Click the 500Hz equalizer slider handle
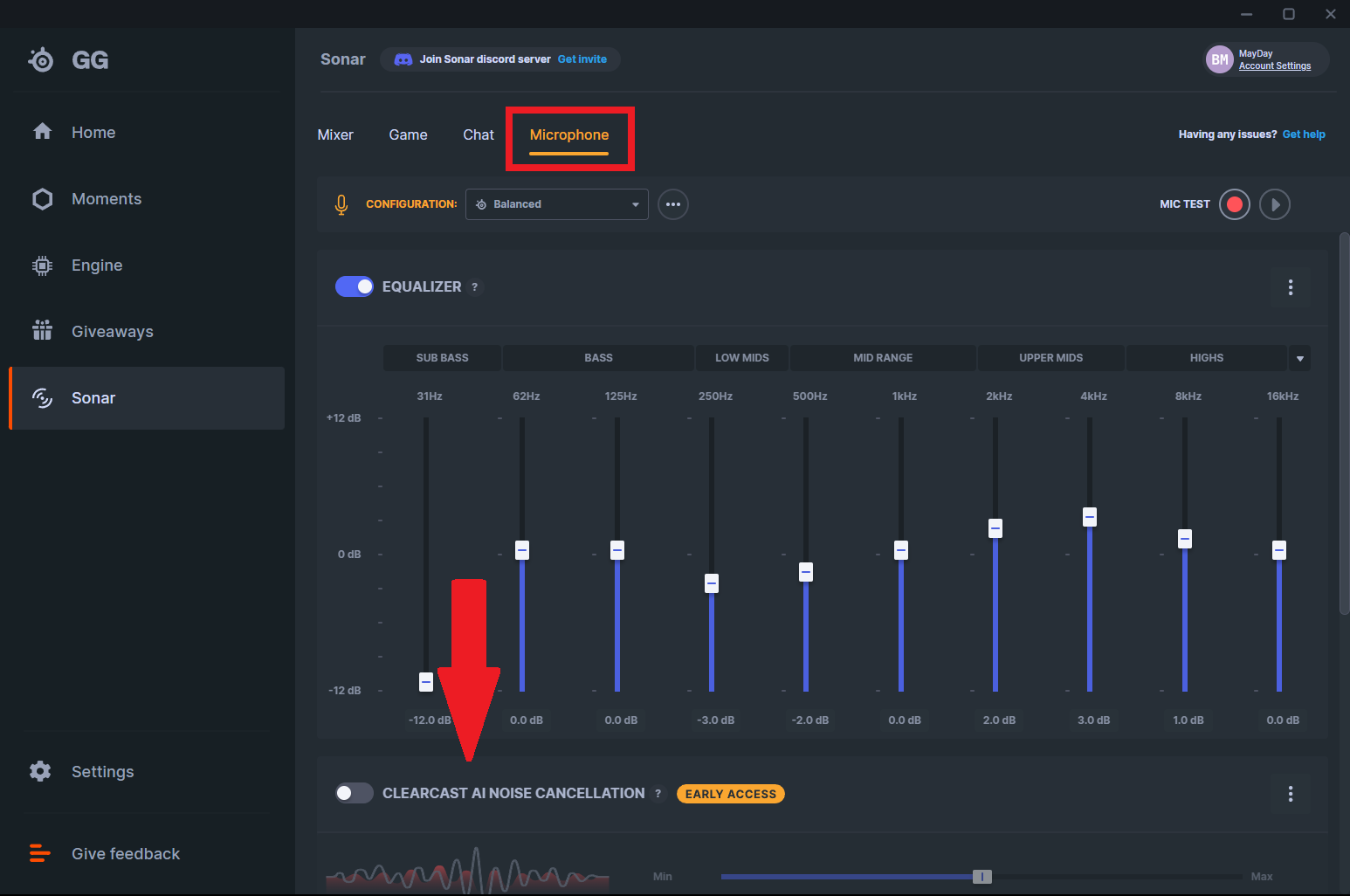Screen dimensions: 1350x896 pos(806,572)
